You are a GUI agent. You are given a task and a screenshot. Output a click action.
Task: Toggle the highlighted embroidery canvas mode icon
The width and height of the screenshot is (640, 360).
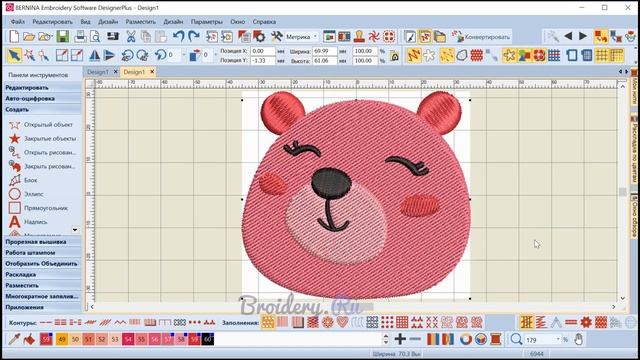(x=425, y=37)
